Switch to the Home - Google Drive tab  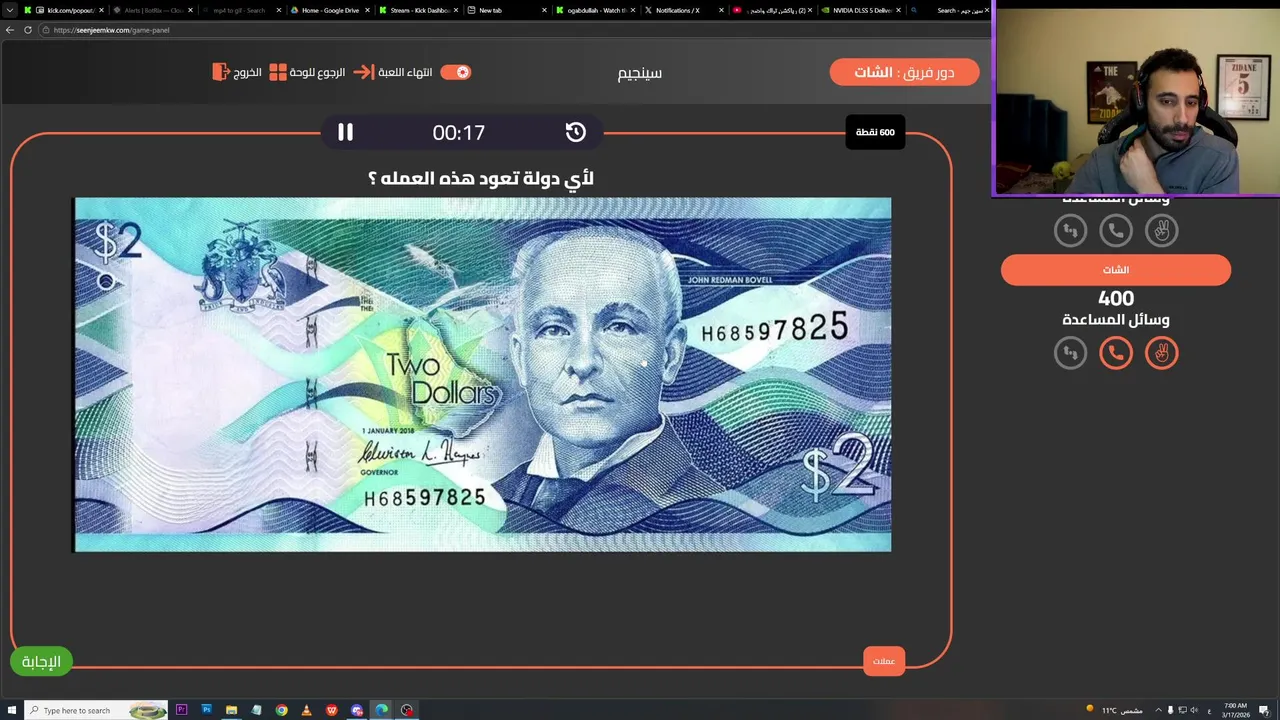pyautogui.click(x=328, y=10)
